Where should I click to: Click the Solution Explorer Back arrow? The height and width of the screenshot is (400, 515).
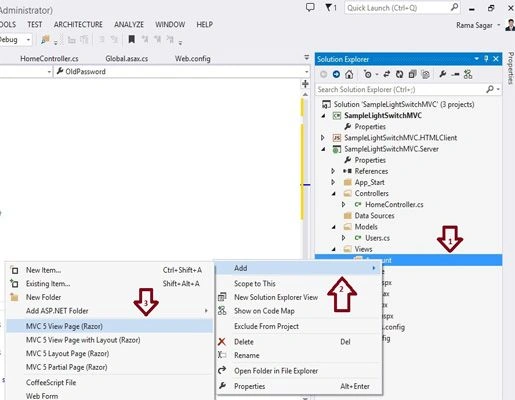(323, 74)
